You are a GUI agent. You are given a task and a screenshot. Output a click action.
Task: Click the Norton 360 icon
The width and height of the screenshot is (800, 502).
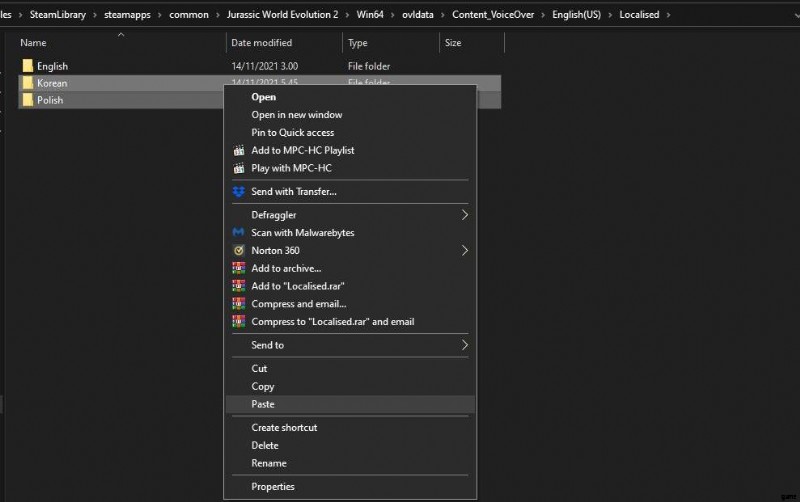tap(238, 251)
